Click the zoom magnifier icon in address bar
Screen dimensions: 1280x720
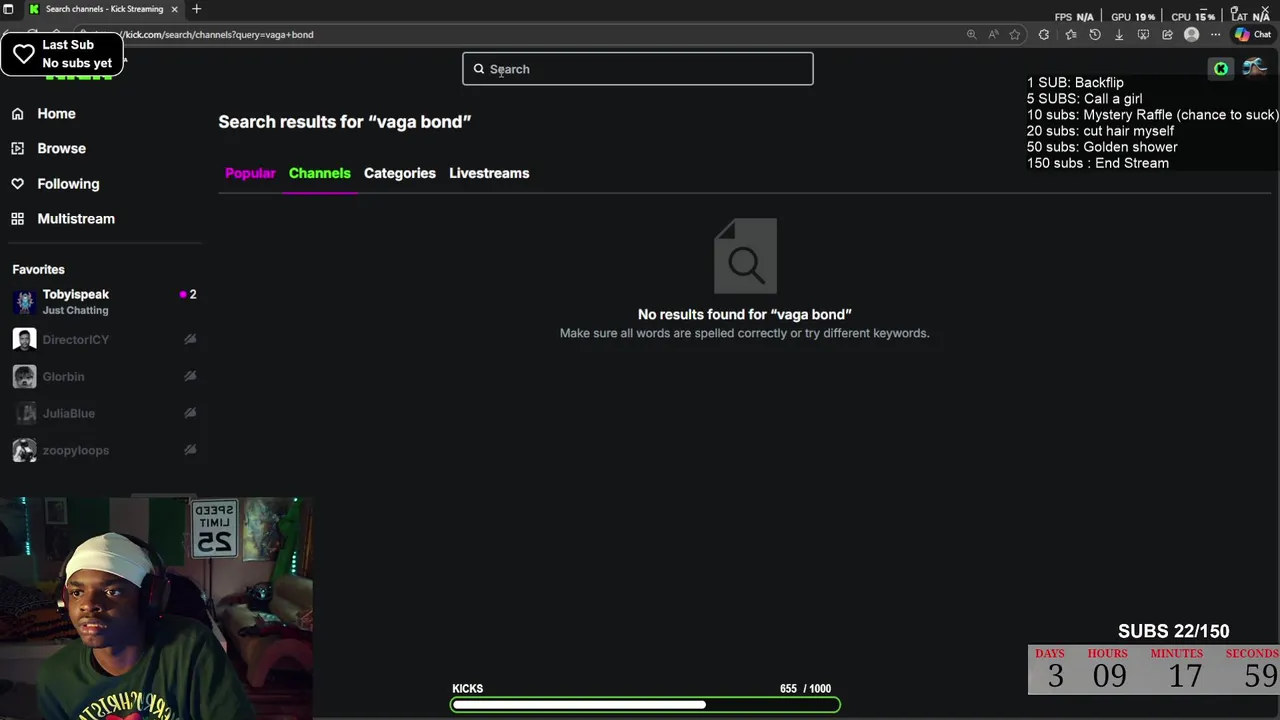coord(971,35)
